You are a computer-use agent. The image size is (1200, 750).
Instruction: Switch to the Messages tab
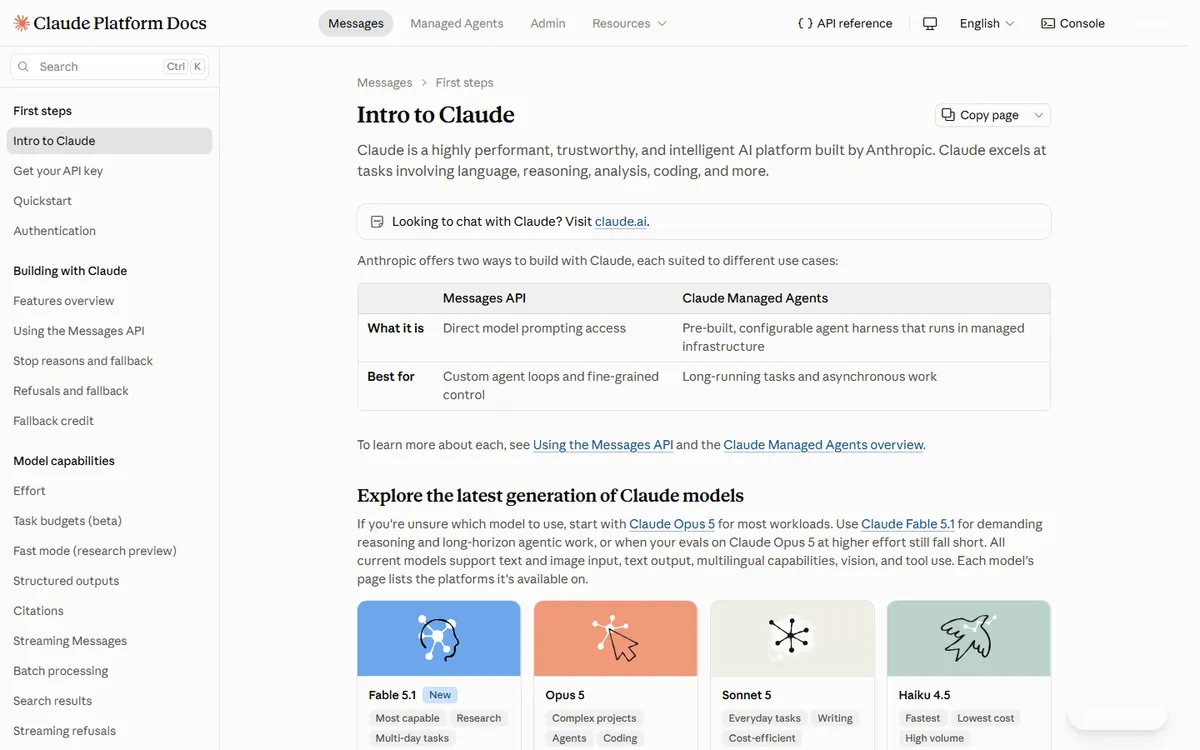pyautogui.click(x=356, y=23)
